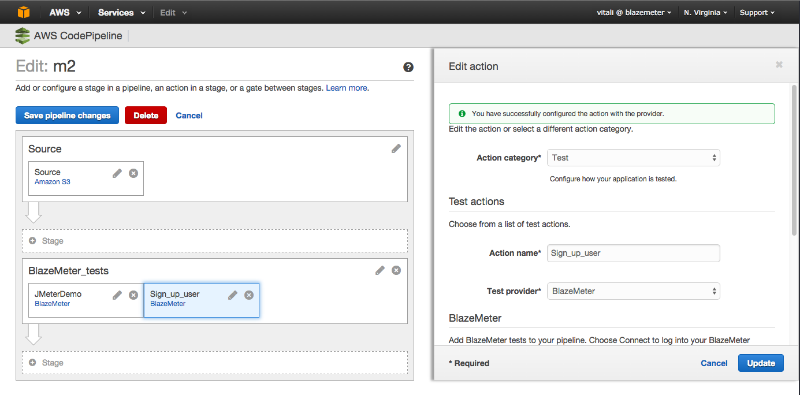Open the Action category dropdown
This screenshot has width=800, height=395.
pos(633,158)
